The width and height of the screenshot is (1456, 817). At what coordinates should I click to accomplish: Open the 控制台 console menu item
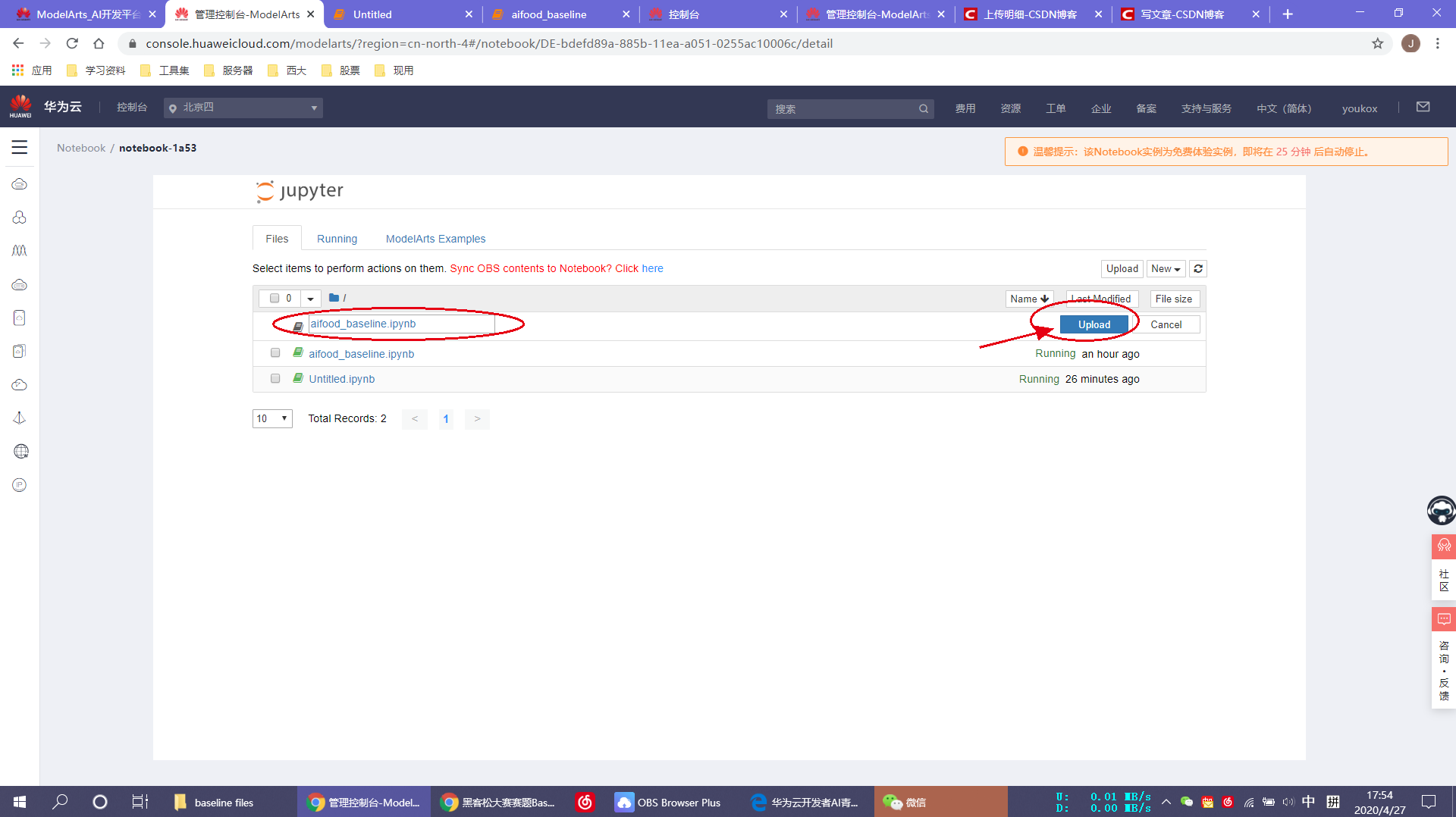click(131, 108)
